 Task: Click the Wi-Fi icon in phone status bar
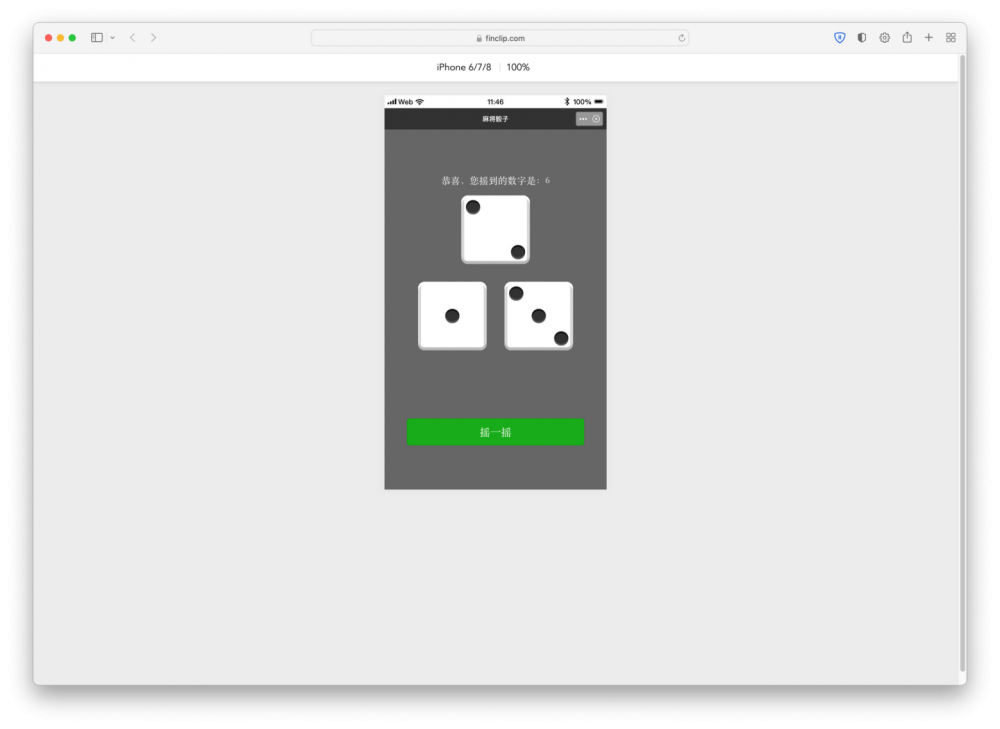tap(420, 101)
